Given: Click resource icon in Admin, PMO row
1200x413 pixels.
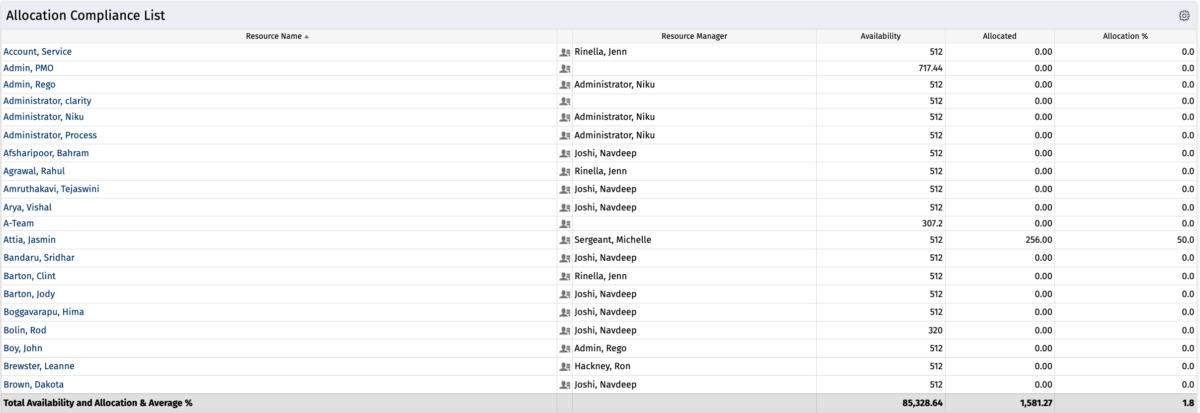Looking at the screenshot, I should coord(565,68).
